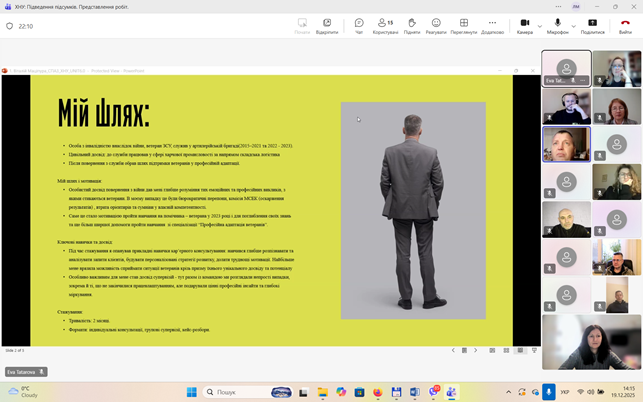Image resolution: width=644 pixels, height=403 pixels.
Task: Select the bottom participant video tile
Action: (x=591, y=342)
